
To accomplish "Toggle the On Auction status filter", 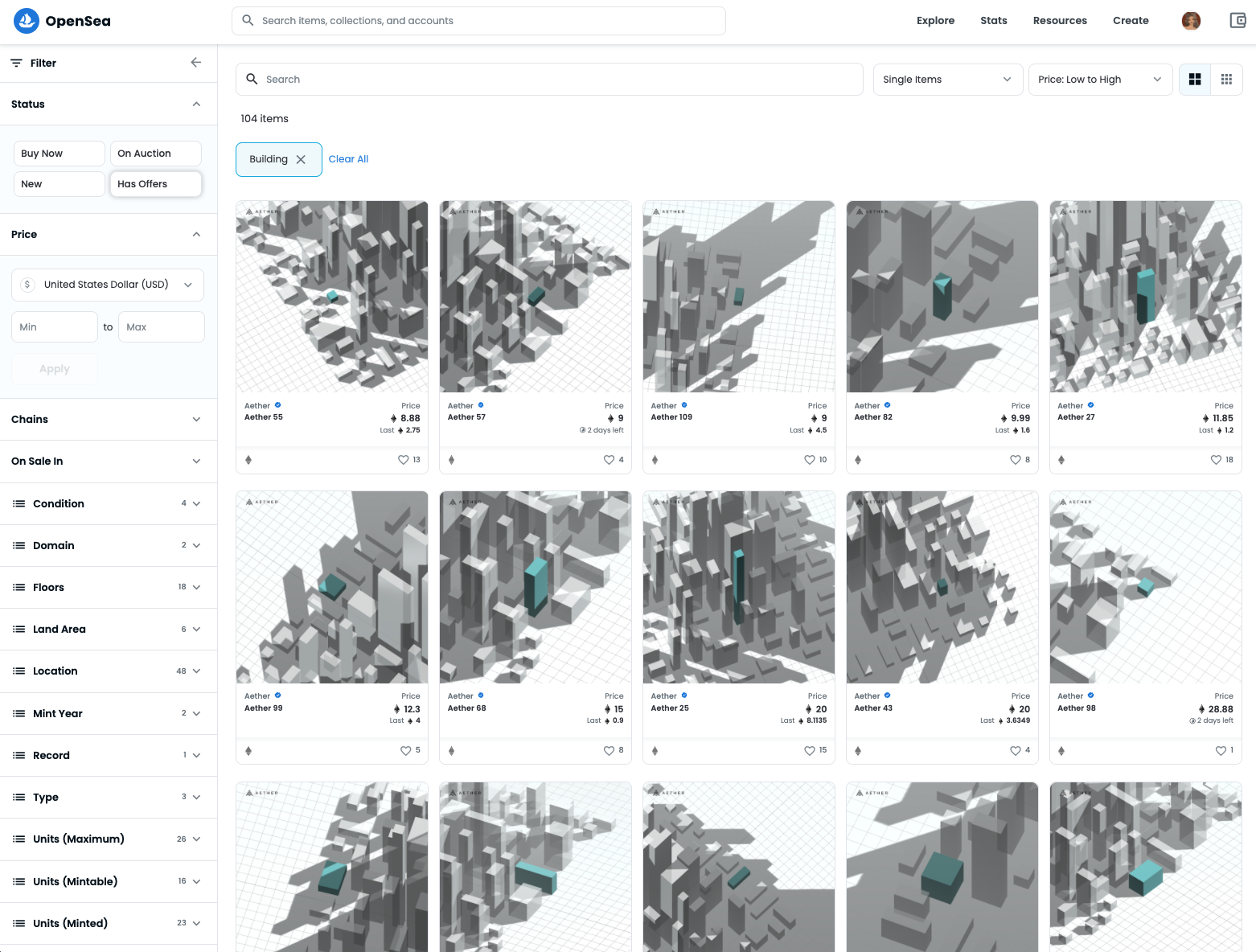I will coord(155,154).
